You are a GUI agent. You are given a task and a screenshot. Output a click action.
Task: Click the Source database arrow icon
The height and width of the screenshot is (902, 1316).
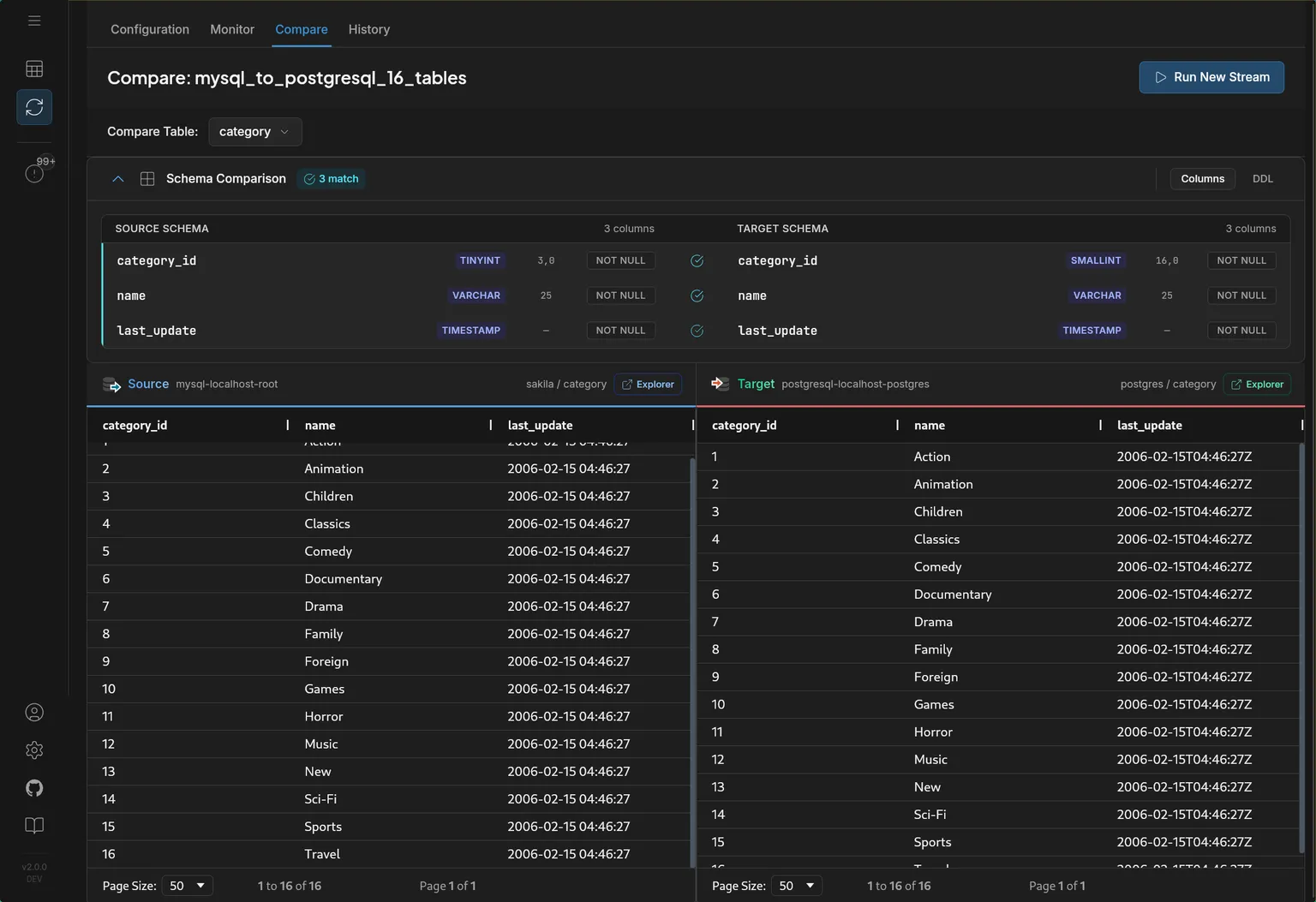(x=112, y=385)
